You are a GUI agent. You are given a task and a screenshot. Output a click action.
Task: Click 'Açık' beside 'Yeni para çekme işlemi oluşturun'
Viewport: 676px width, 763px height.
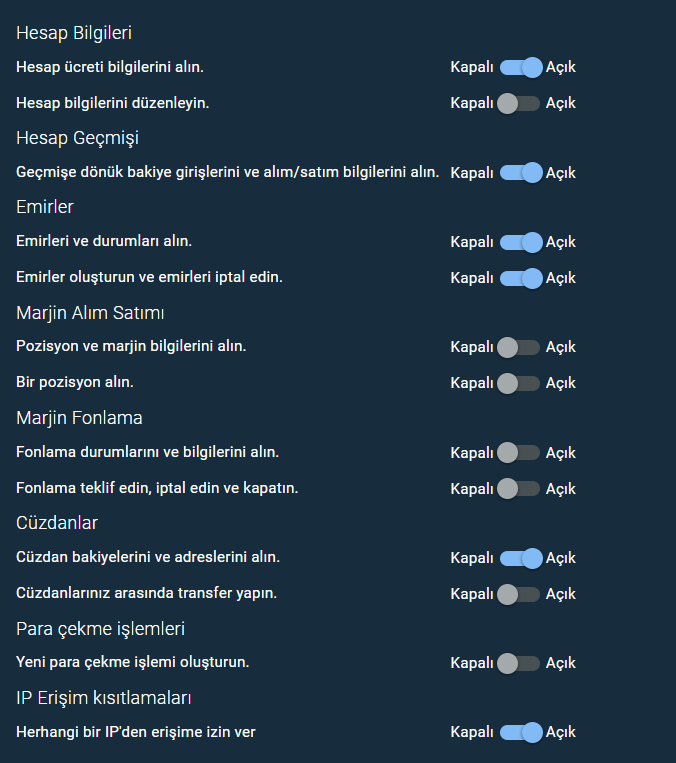pos(561,663)
